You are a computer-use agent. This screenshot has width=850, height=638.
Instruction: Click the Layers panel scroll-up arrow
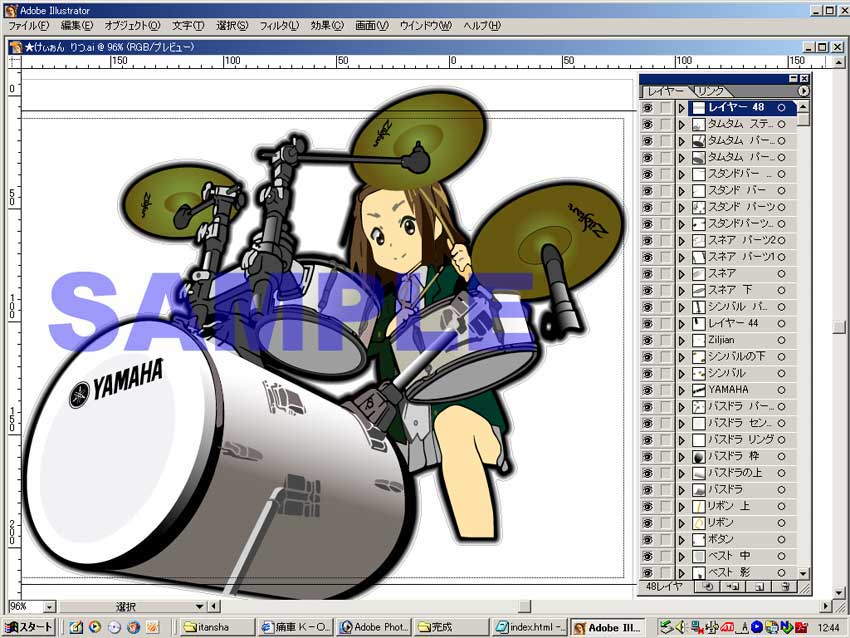(x=803, y=106)
